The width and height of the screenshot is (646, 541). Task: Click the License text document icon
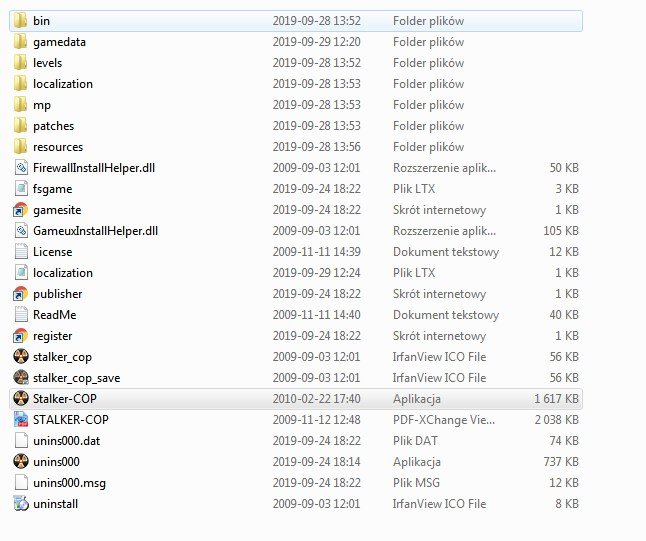pyautogui.click(x=21, y=252)
